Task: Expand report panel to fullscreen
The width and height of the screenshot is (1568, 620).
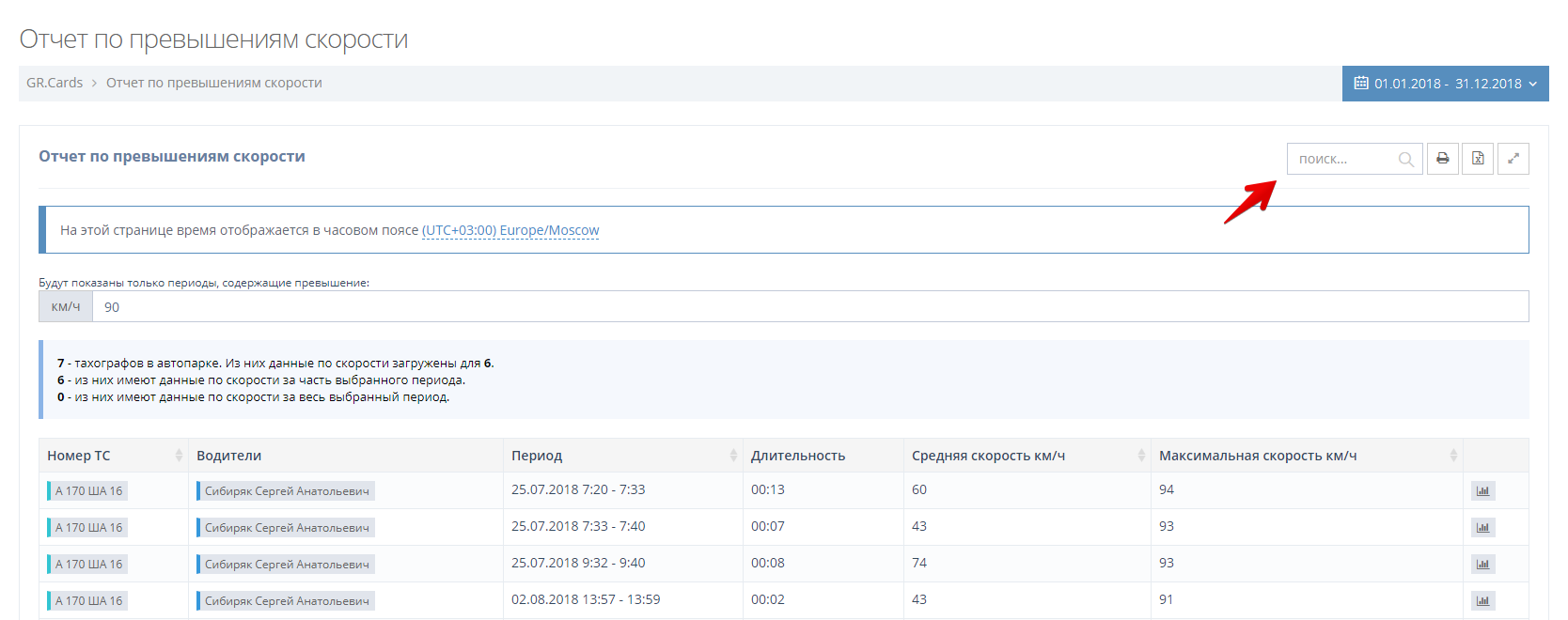Action: (x=1513, y=159)
